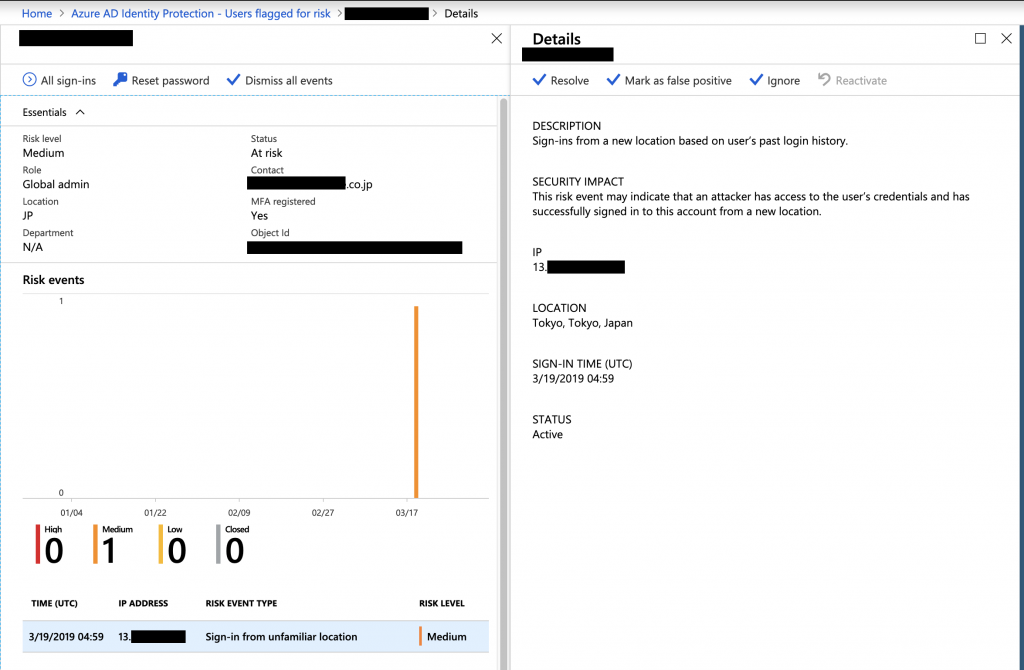Screen dimensions: 1024x670
Task: Click the 3/19/2019 04:59 table cell
Action: 66,637
